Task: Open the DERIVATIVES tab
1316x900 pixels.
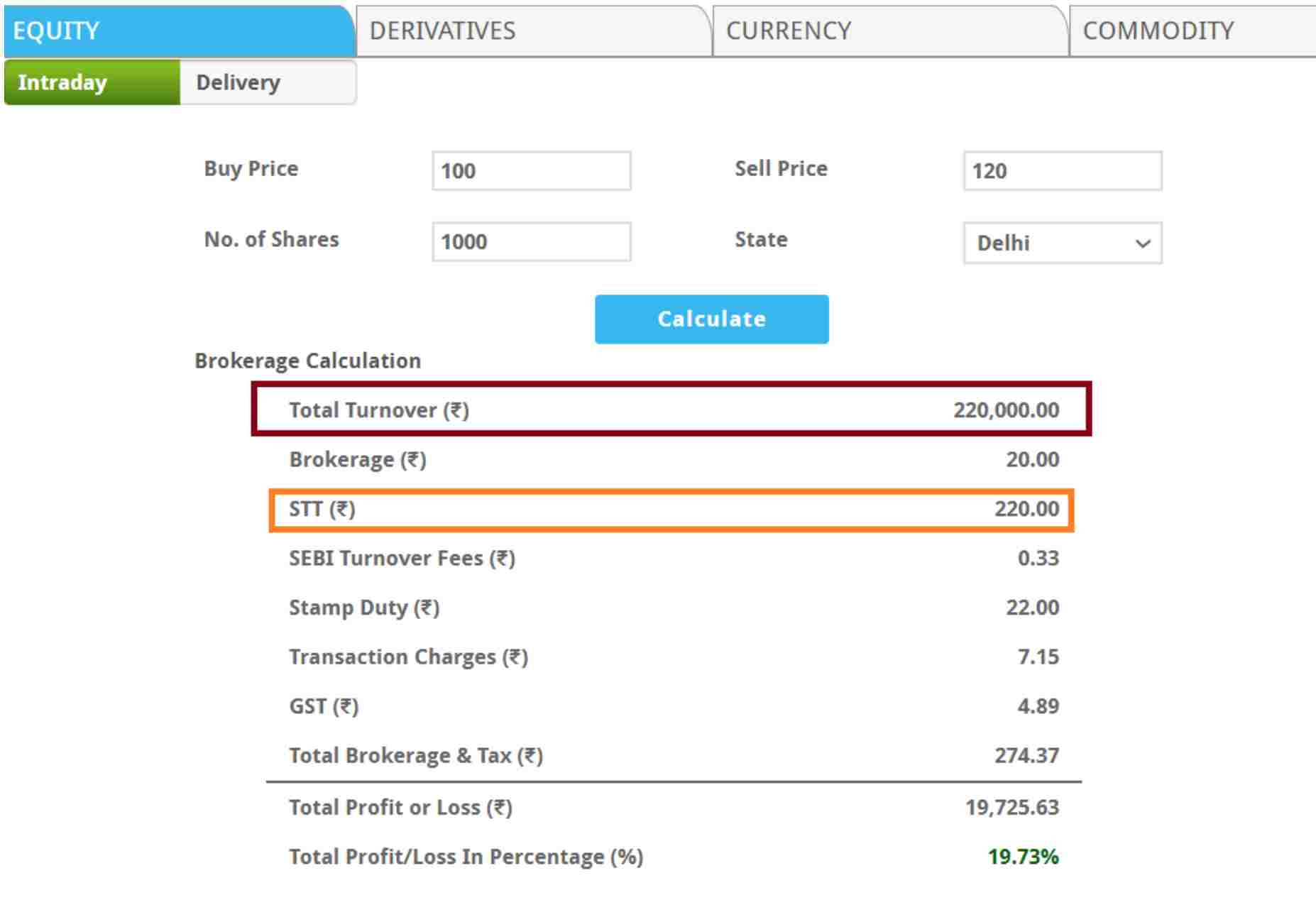Action: point(532,31)
